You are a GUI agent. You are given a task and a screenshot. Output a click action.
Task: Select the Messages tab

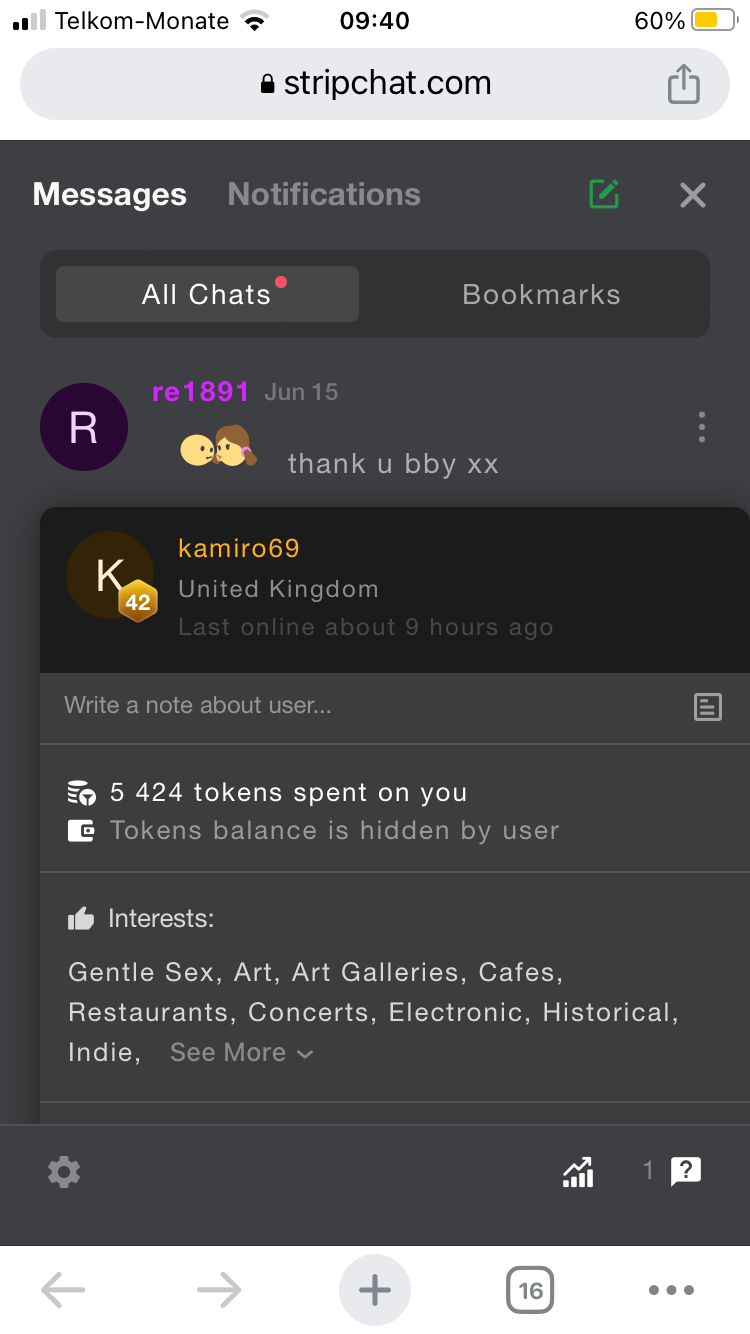pos(110,194)
